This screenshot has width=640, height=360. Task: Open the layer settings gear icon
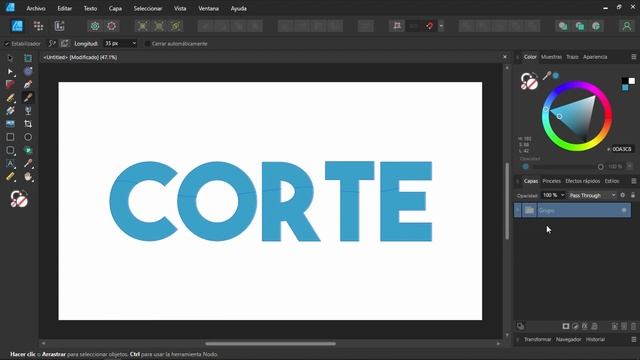(x=622, y=196)
